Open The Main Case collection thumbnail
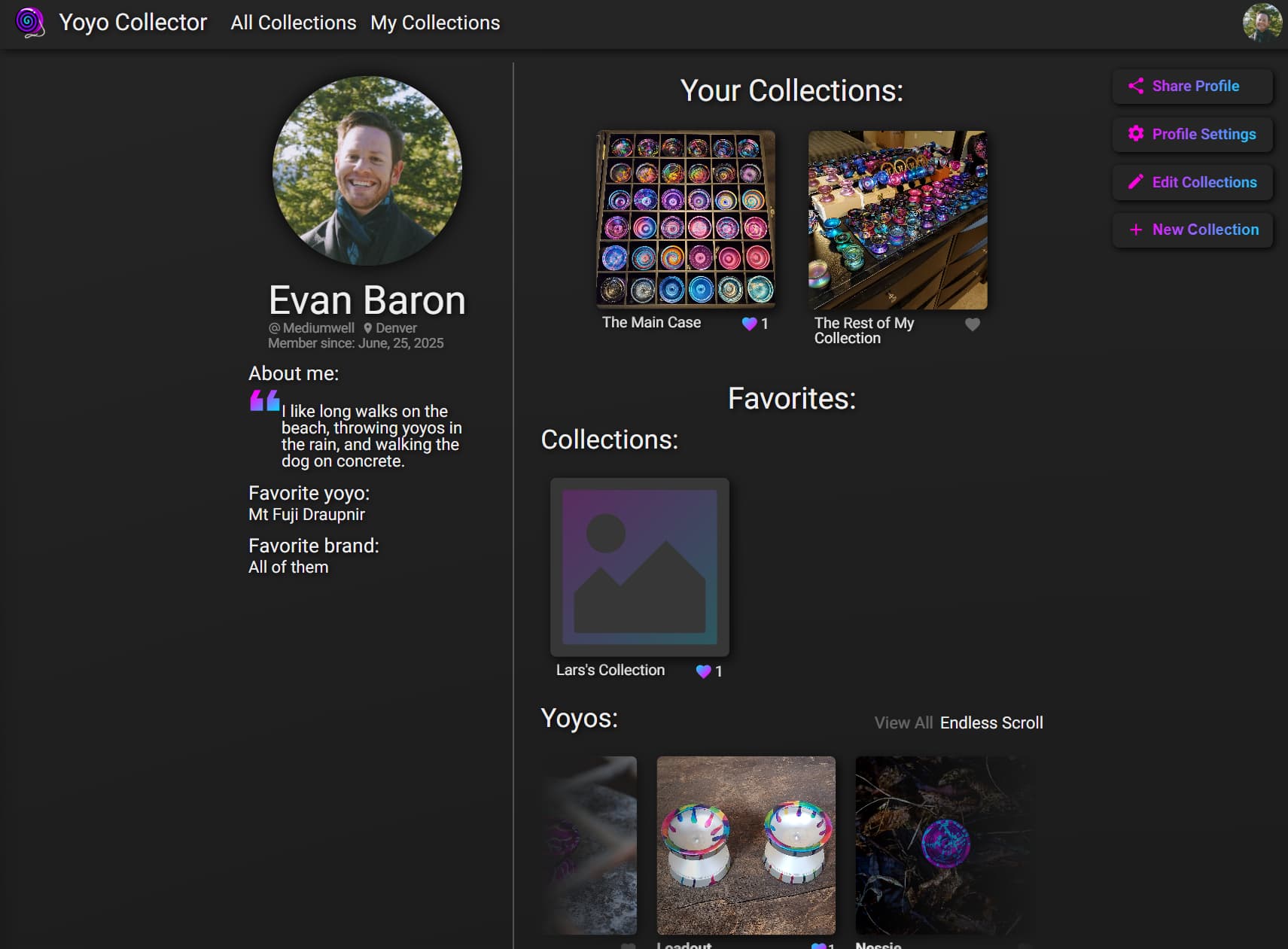 click(686, 220)
